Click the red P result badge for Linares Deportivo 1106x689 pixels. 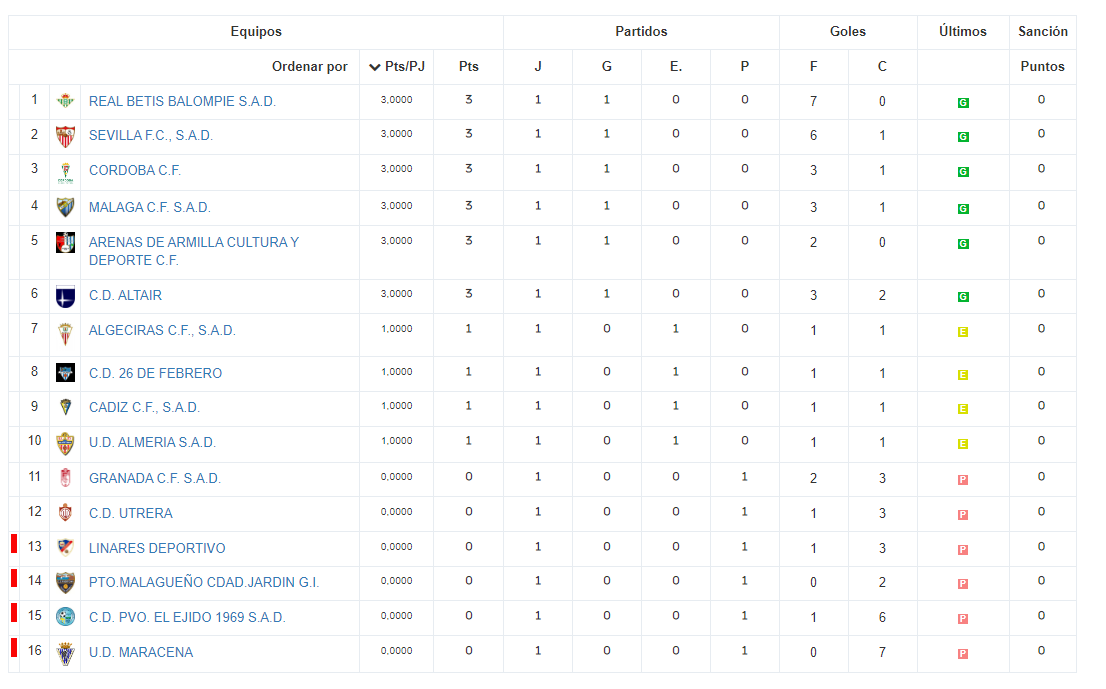(x=963, y=550)
